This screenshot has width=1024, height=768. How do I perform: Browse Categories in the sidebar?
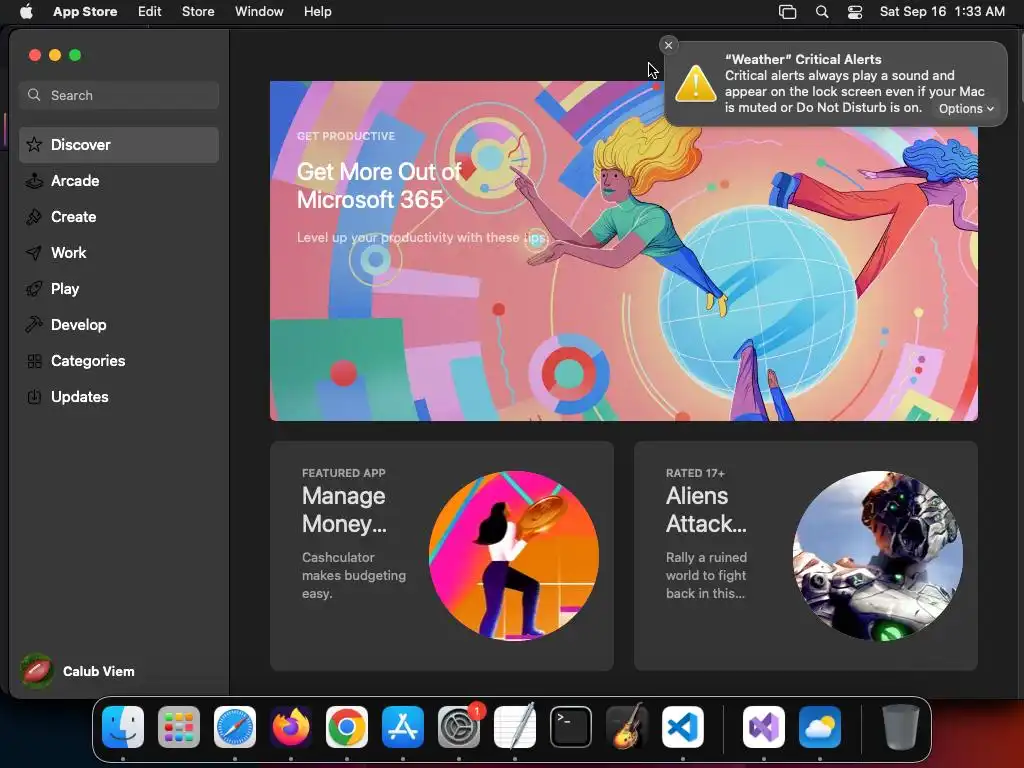[x=119, y=360]
